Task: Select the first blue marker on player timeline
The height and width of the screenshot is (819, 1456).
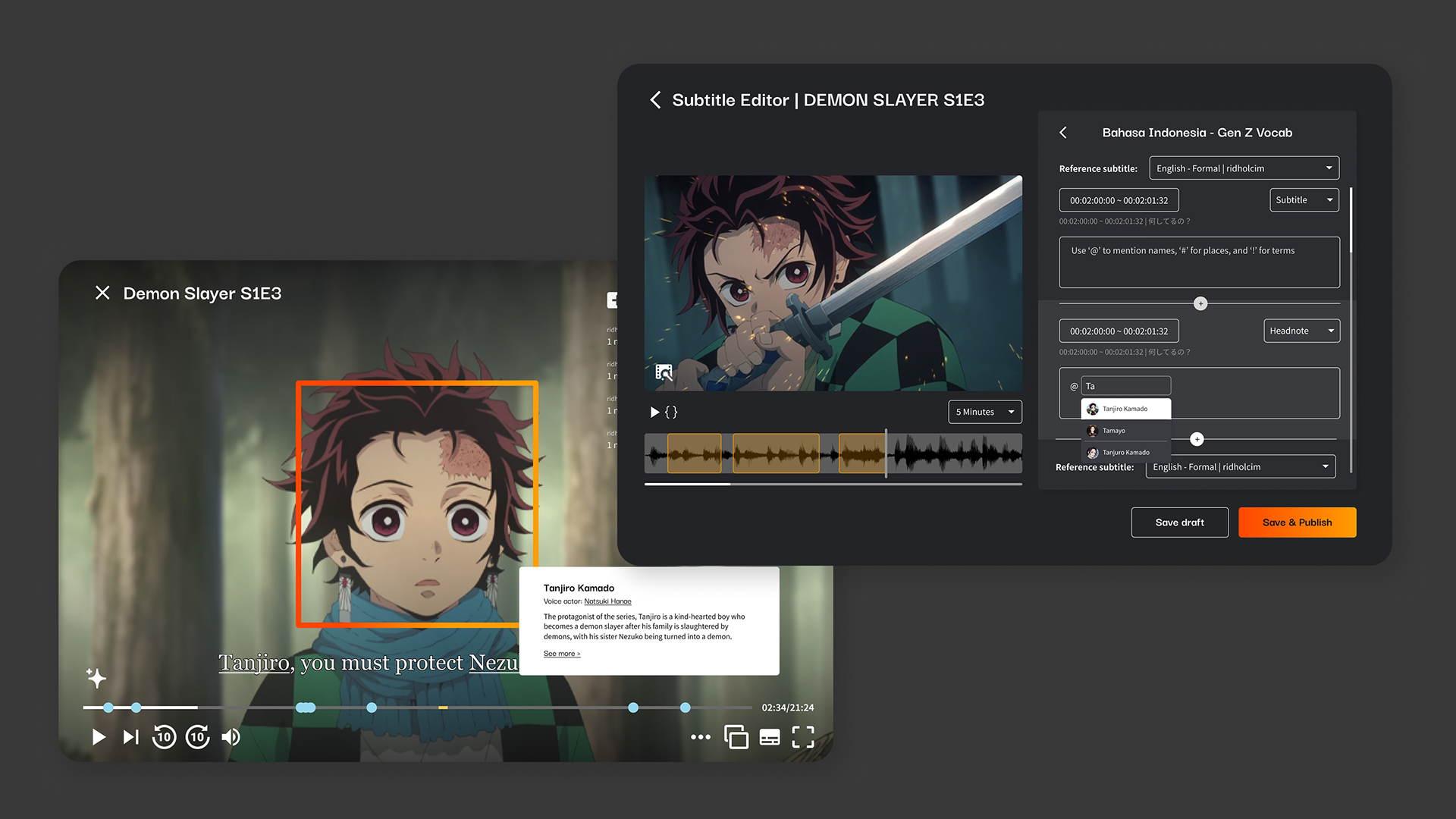Action: (x=108, y=708)
